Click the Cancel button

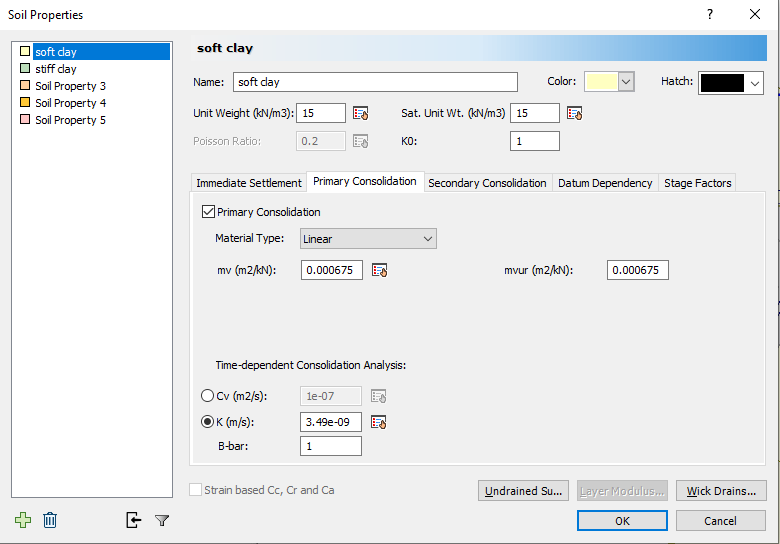tap(720, 521)
